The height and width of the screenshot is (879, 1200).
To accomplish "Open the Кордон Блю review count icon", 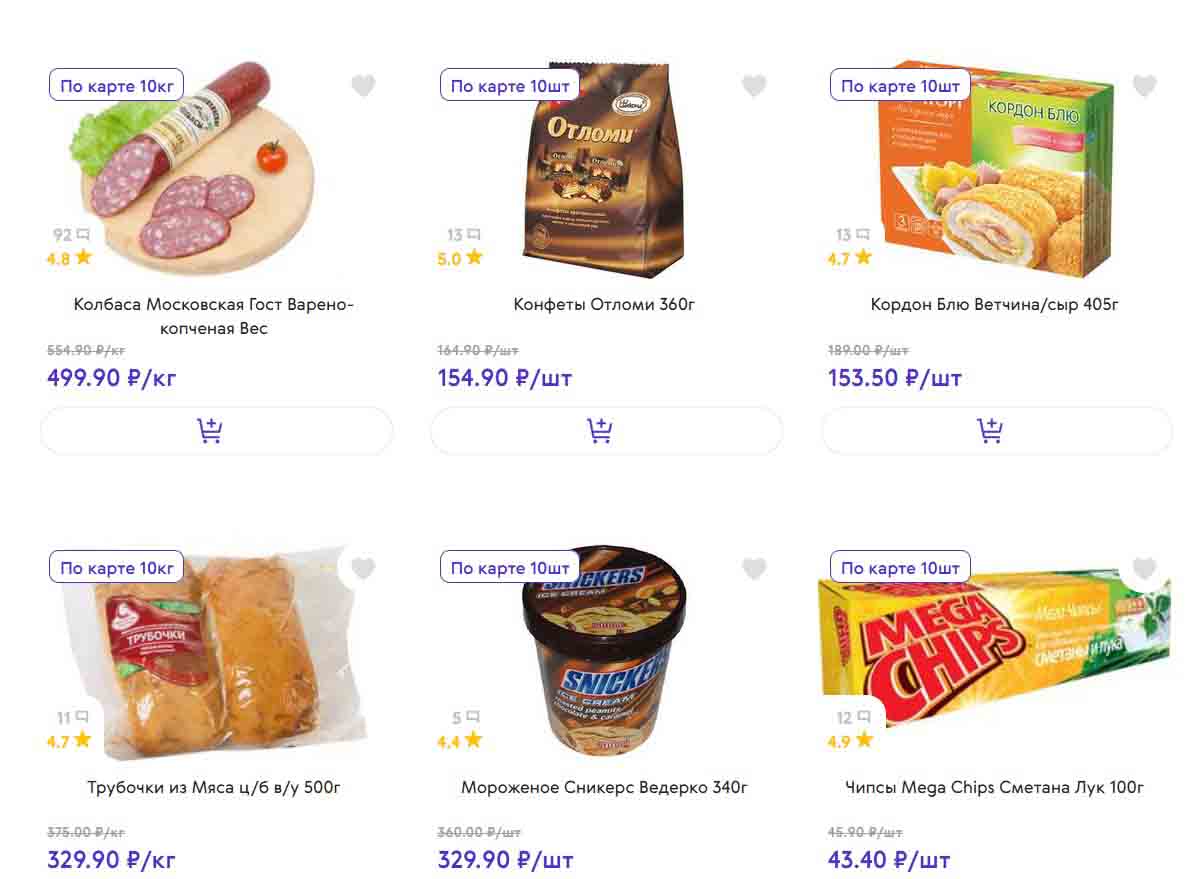I will click(853, 235).
